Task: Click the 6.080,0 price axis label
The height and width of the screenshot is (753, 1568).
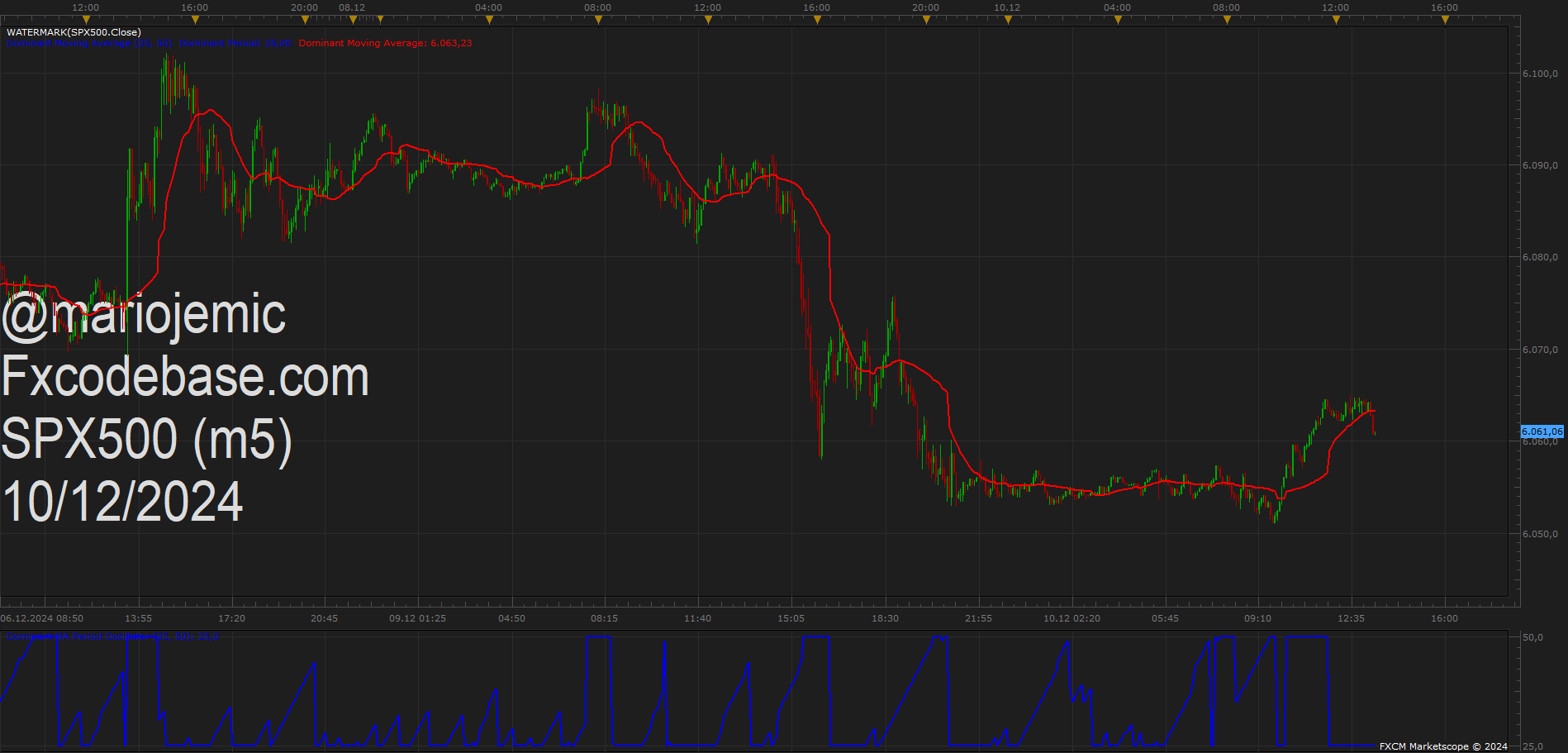Action: (x=1540, y=257)
